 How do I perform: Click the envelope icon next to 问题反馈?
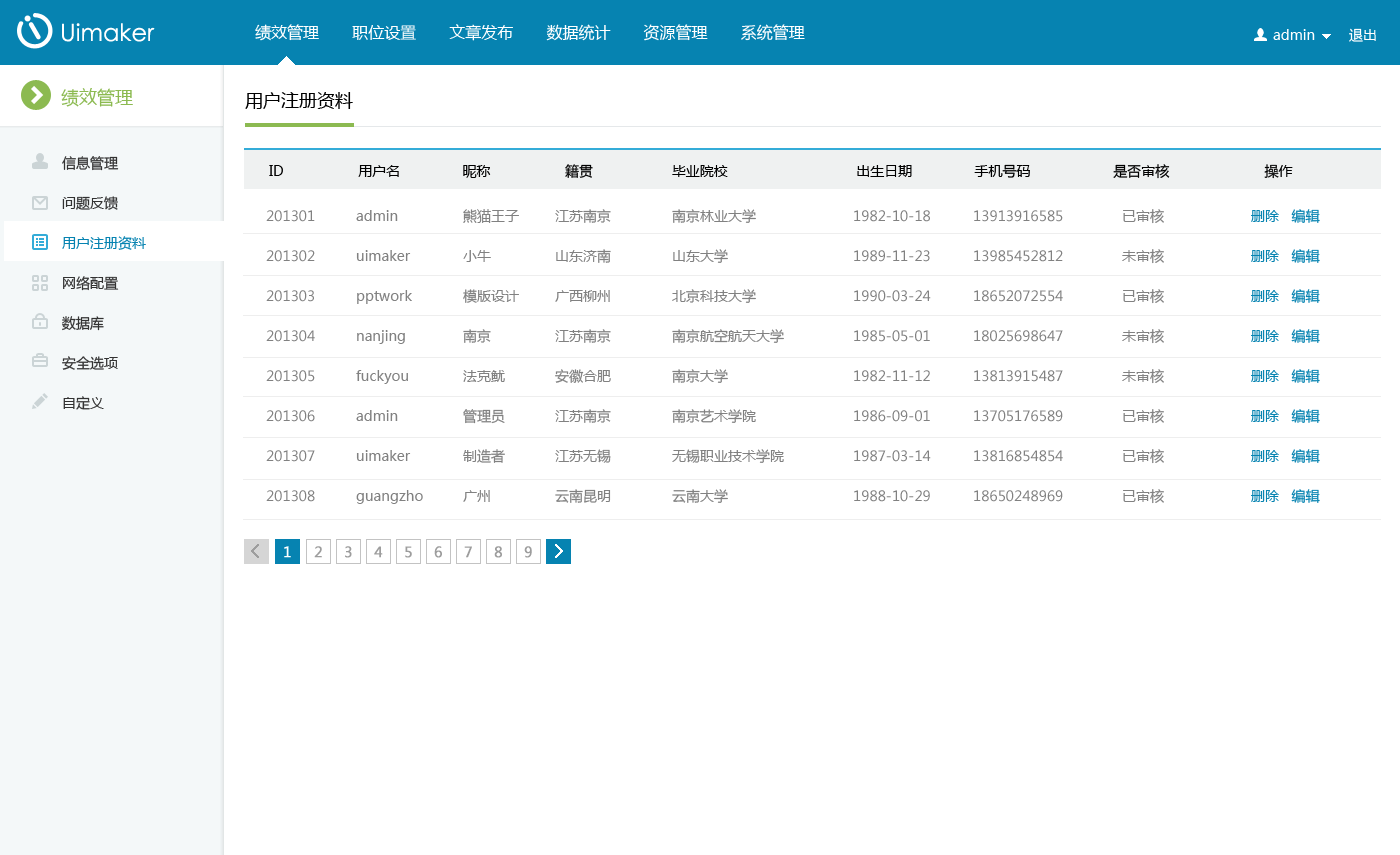[x=40, y=203]
